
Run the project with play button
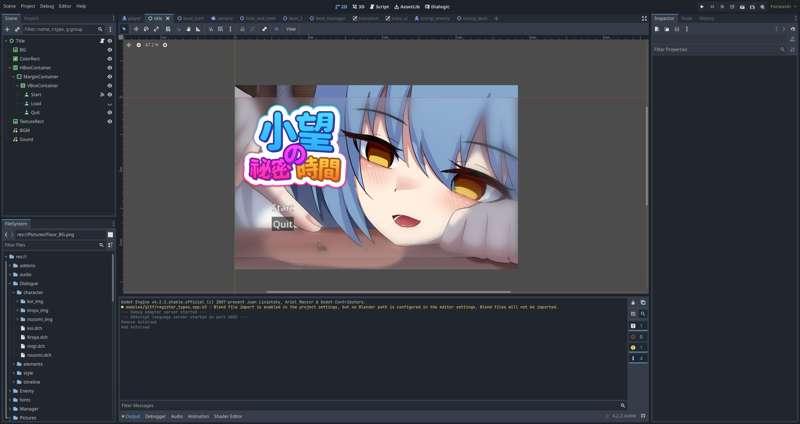[702, 7]
